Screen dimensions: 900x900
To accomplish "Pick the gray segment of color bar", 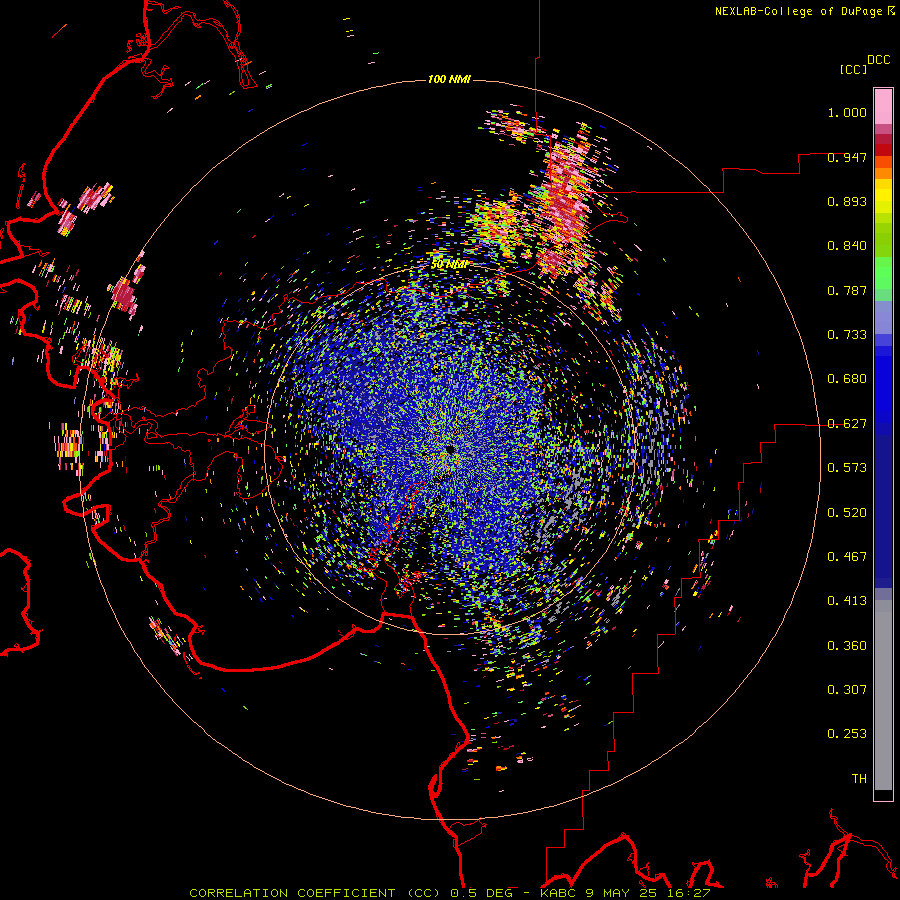I will click(883, 695).
